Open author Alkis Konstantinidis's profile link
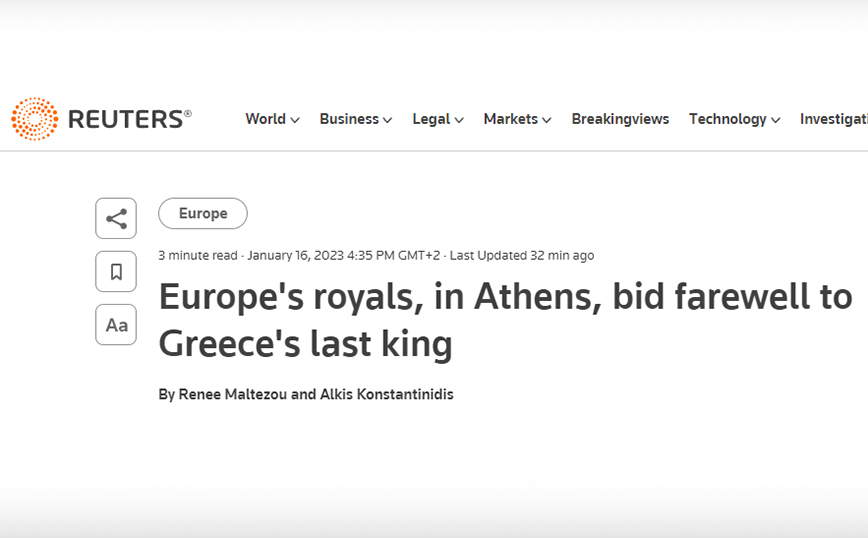 (386, 395)
